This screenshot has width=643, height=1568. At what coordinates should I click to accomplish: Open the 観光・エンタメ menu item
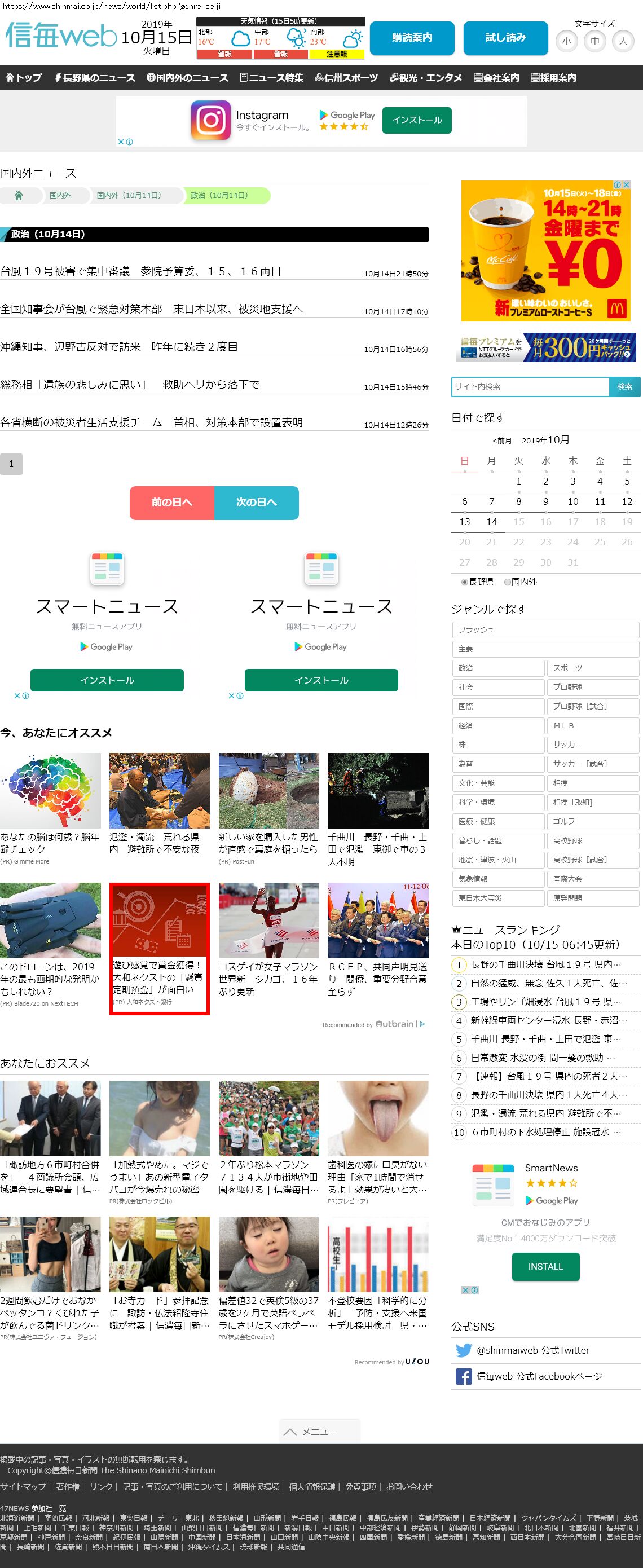click(426, 78)
